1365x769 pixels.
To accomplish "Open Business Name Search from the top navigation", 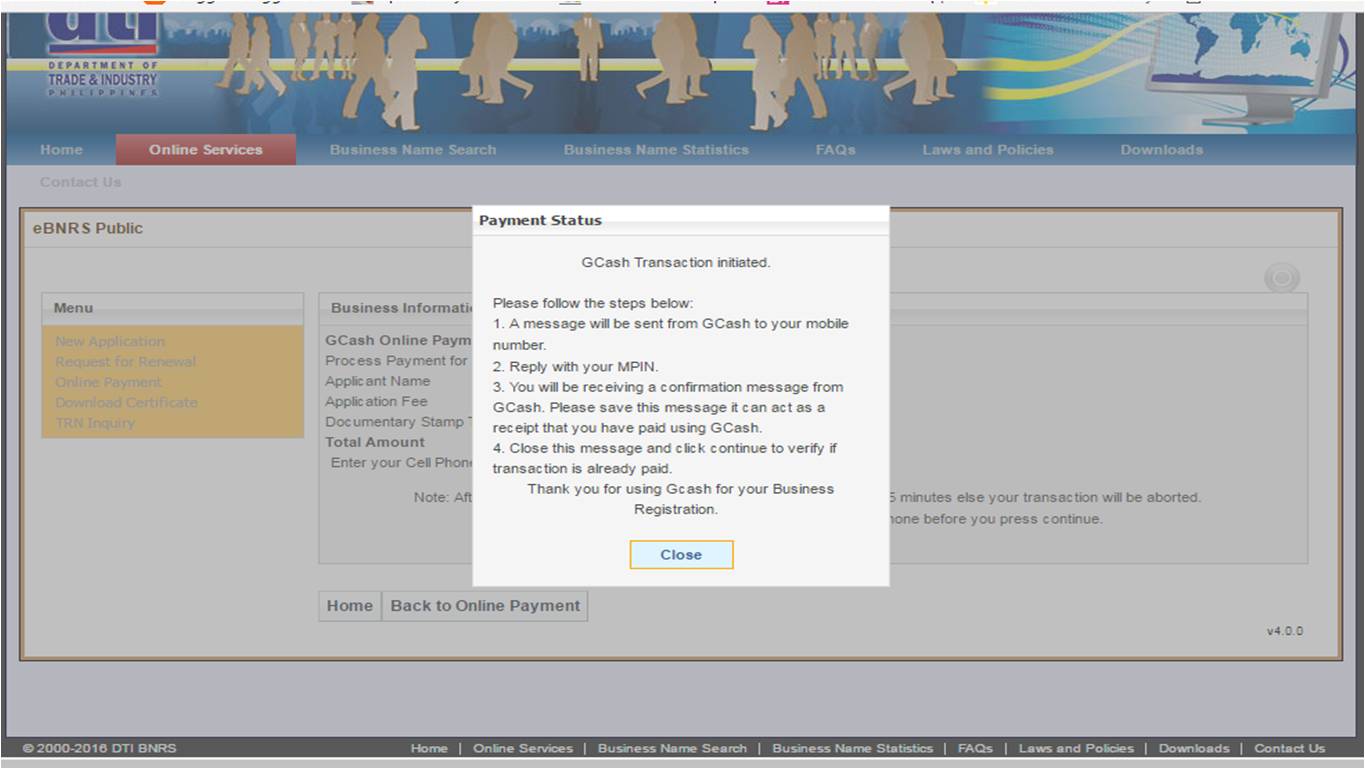I will pos(413,149).
